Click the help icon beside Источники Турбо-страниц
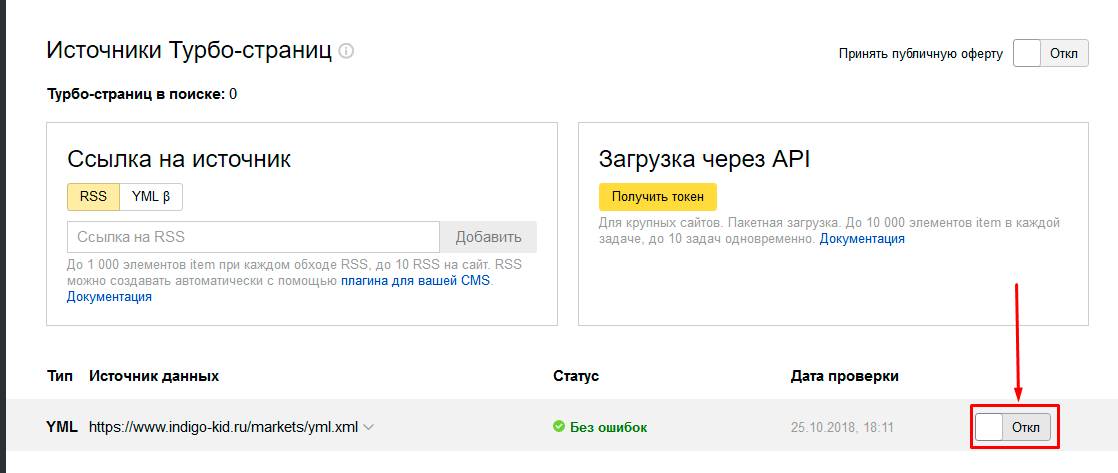The height and width of the screenshot is (473, 1118). 346,51
